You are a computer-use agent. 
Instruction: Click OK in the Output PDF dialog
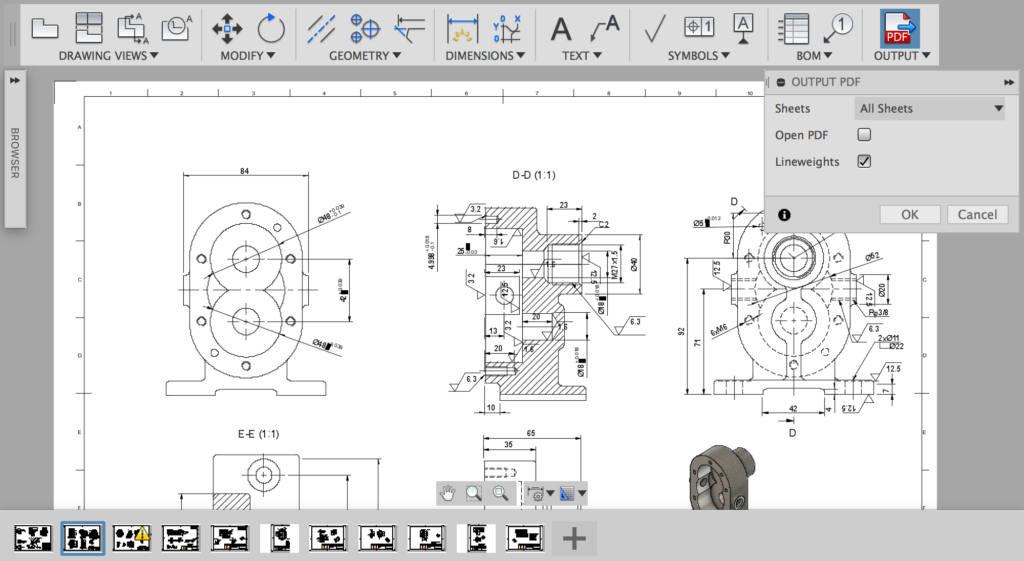(909, 215)
